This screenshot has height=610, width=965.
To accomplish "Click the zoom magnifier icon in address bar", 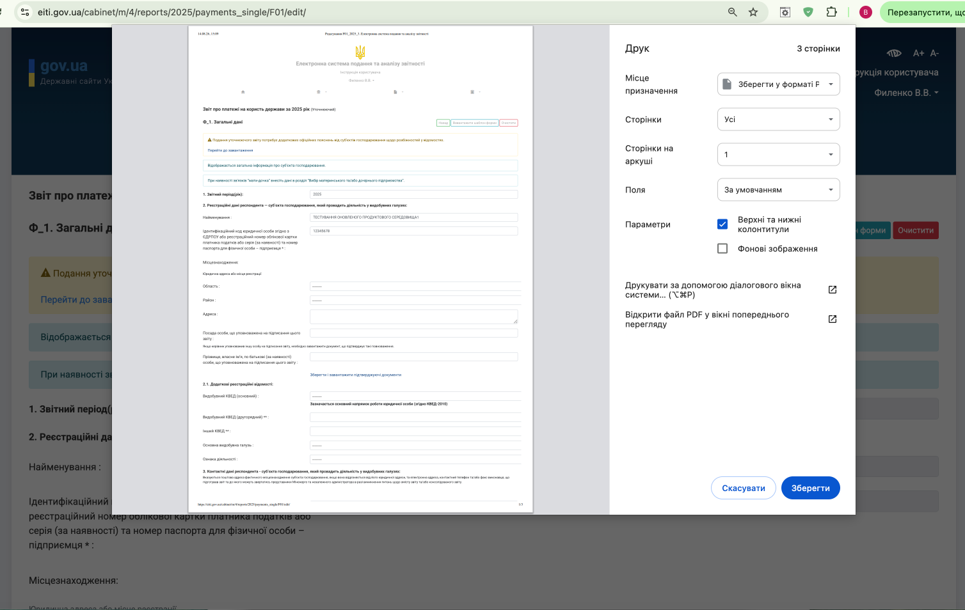I will pyautogui.click(x=732, y=12).
